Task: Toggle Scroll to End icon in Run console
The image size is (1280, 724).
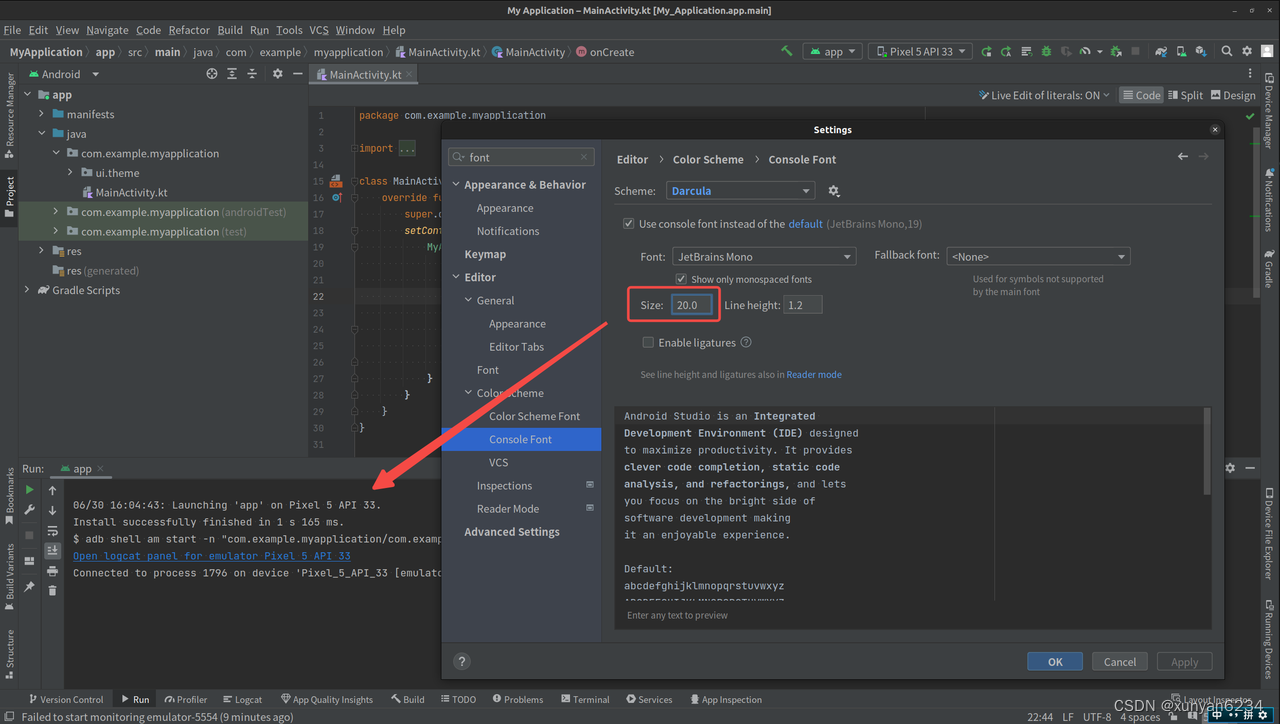Action: pos(53,550)
